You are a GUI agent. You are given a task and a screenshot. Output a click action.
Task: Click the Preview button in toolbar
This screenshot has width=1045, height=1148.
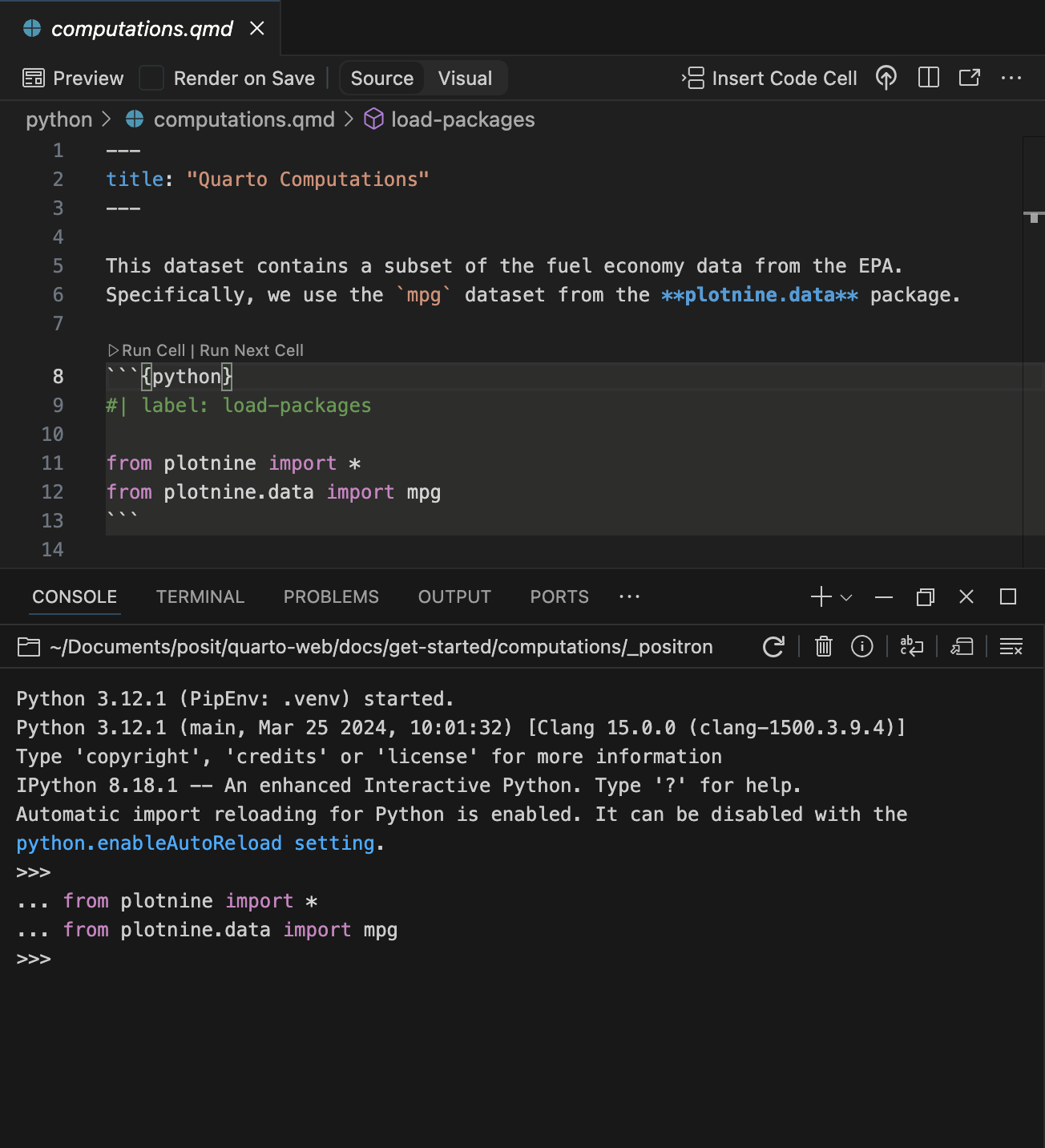pos(74,79)
